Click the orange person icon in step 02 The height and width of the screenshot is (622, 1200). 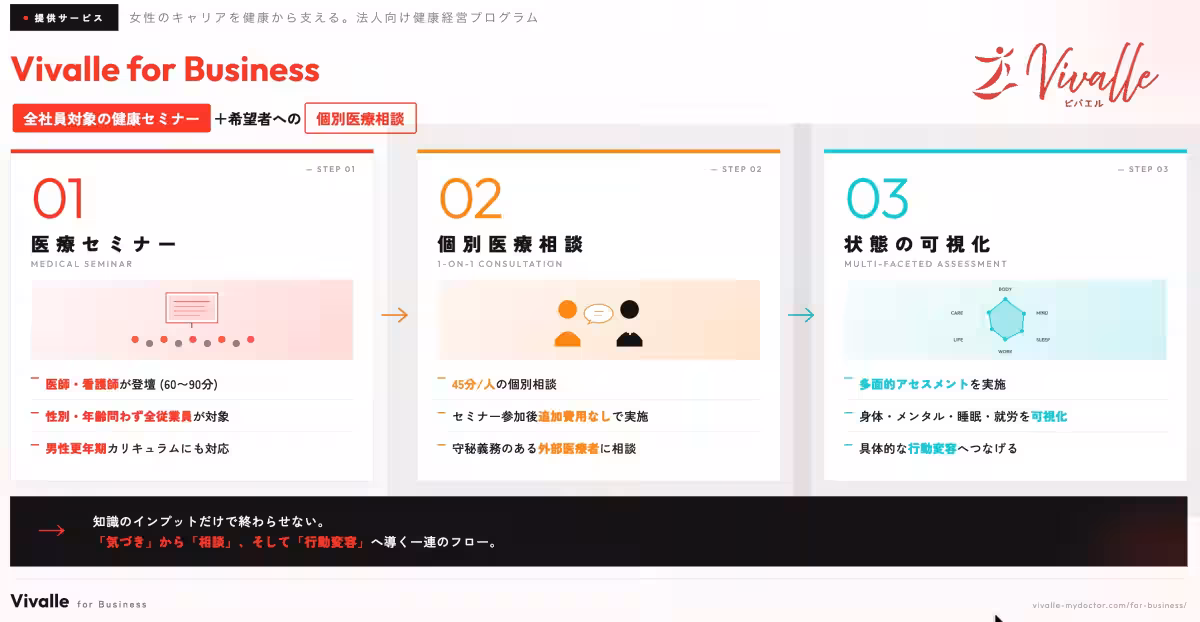coord(567,323)
